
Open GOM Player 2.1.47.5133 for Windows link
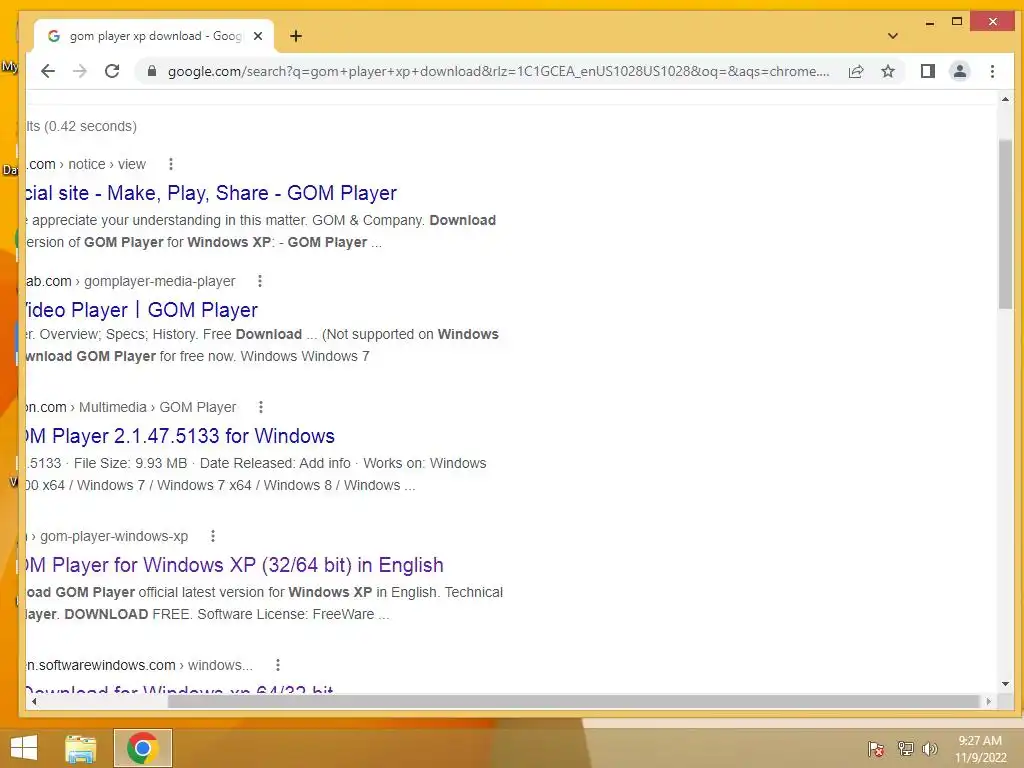(180, 436)
